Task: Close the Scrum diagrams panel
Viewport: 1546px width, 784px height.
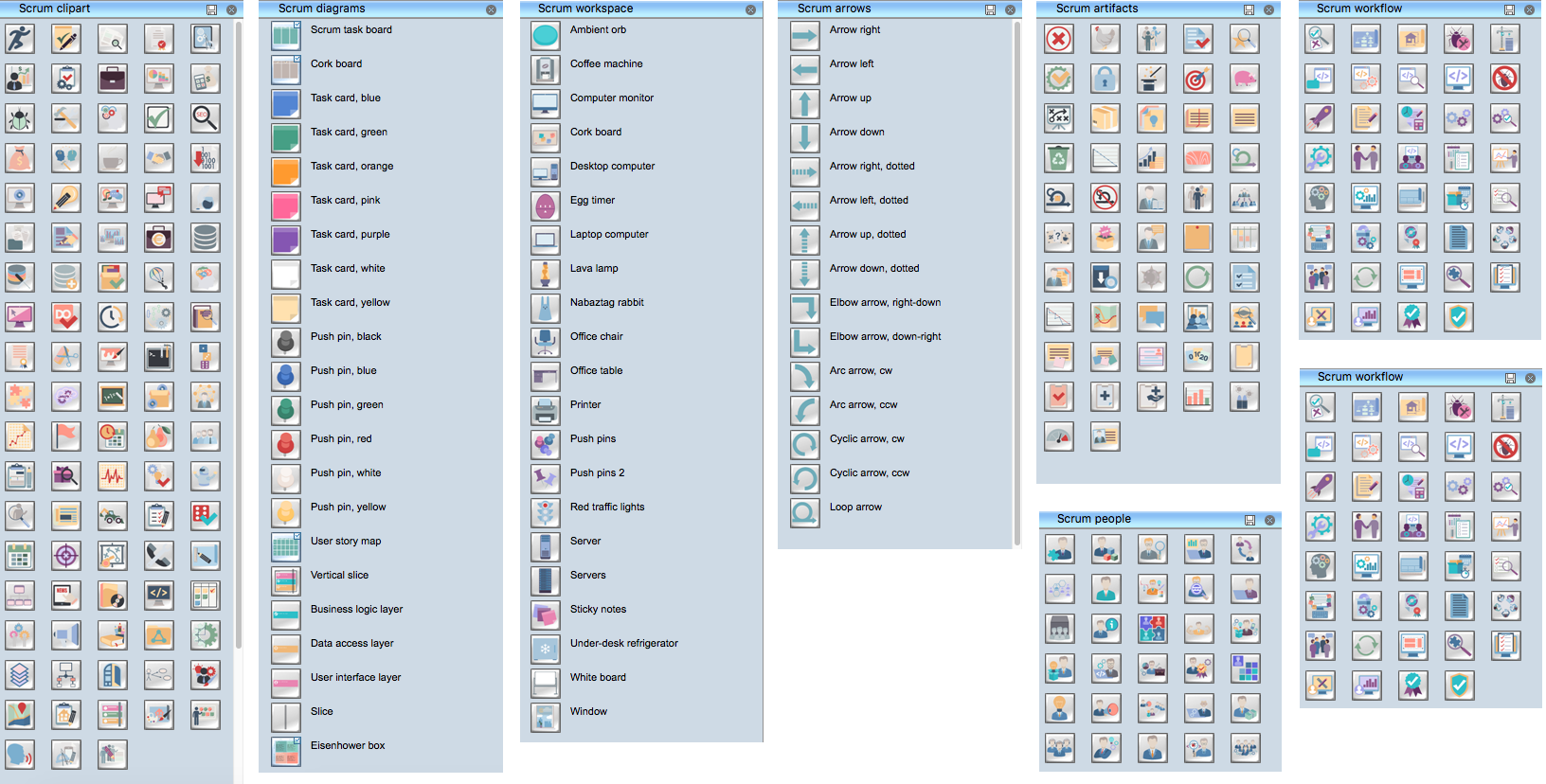Action: pos(491,9)
